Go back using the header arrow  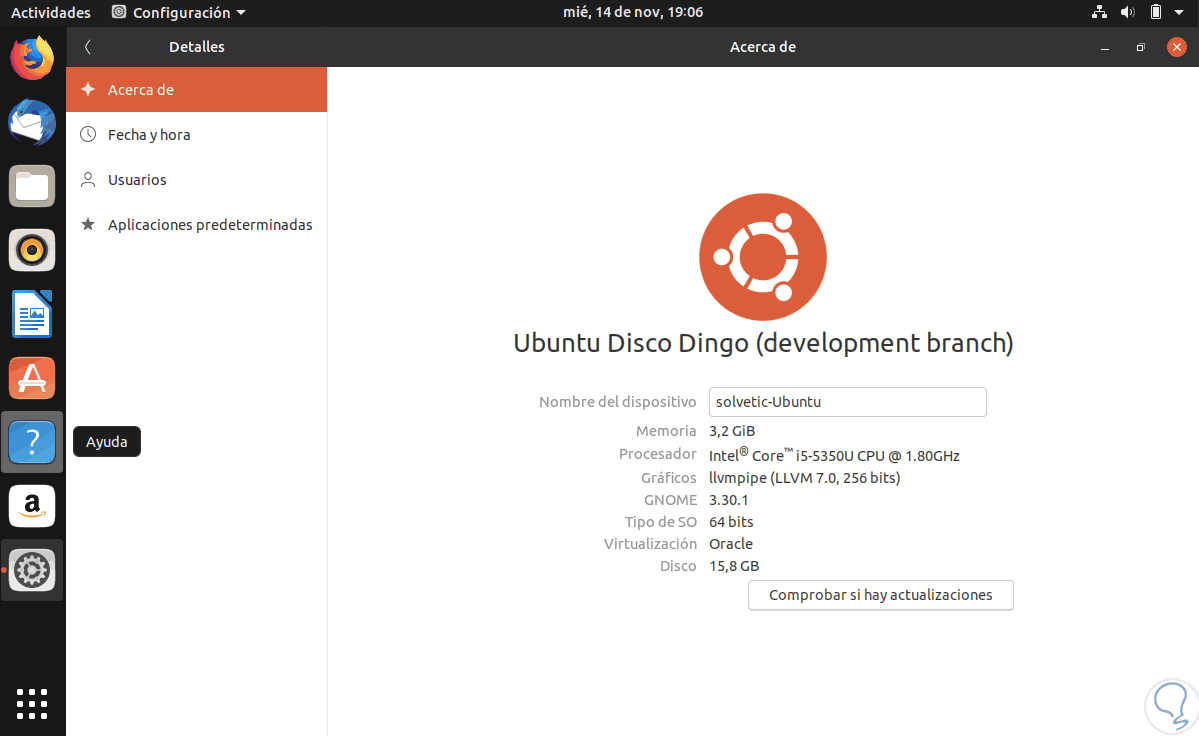coord(88,47)
